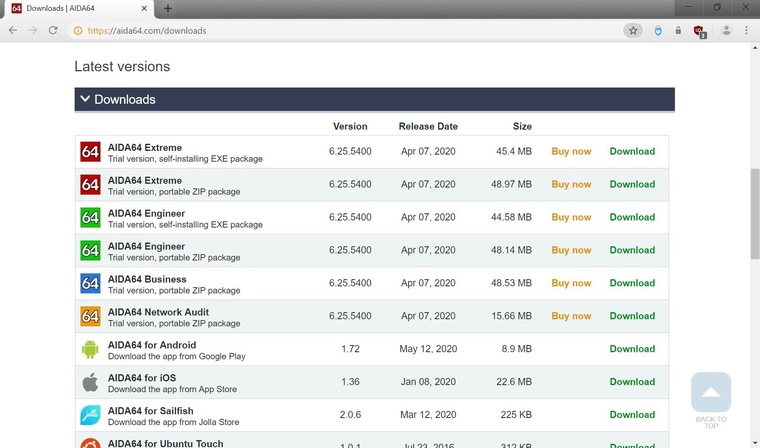
Task: Buy now AIDA64 Network Audit edition
Action: click(571, 316)
